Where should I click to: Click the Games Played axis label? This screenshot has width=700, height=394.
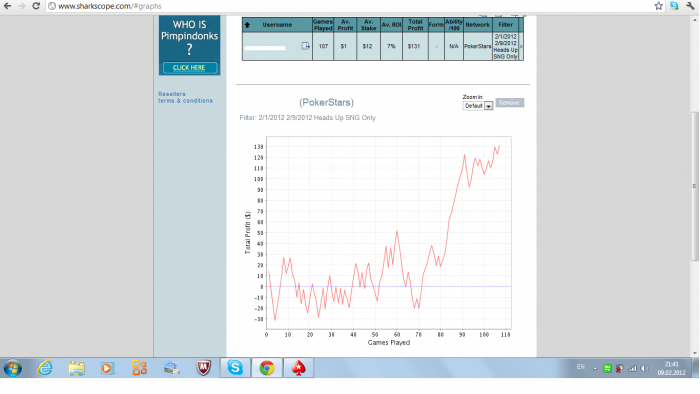(x=389, y=343)
